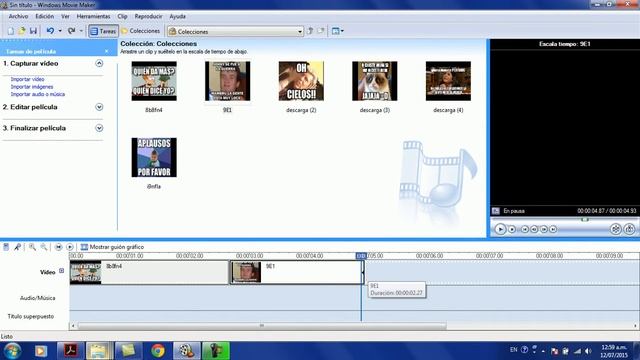Click the preview Forward button
This screenshot has height=360, width=640.
[x=553, y=229]
